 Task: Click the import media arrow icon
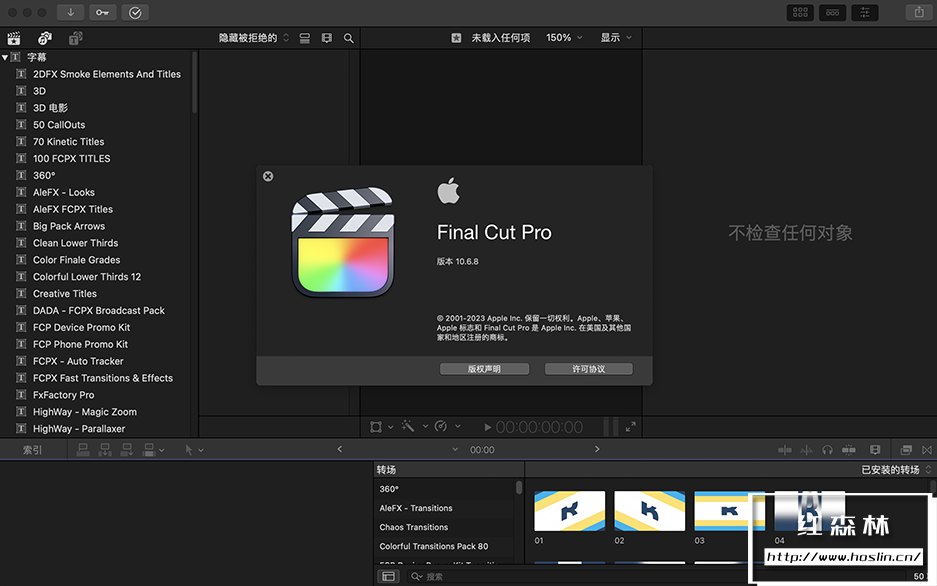(70, 12)
